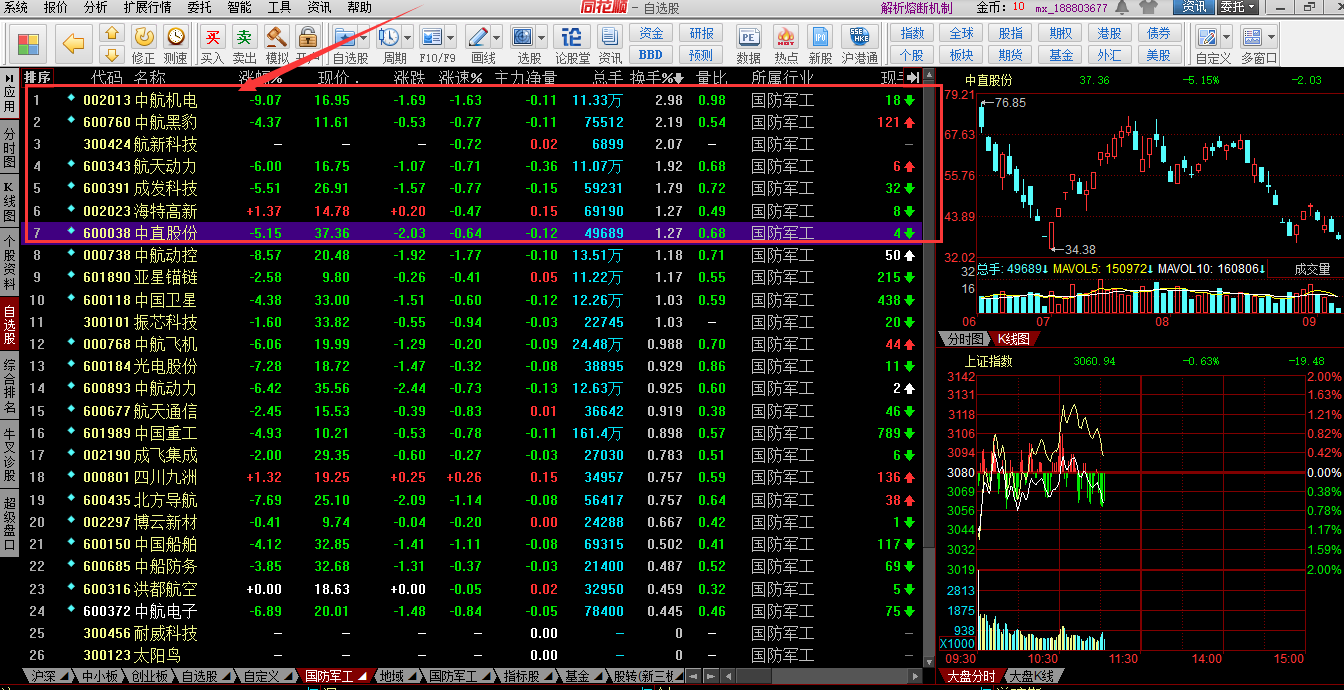Expand the 画线 dropdown arrow

[x=498, y=37]
